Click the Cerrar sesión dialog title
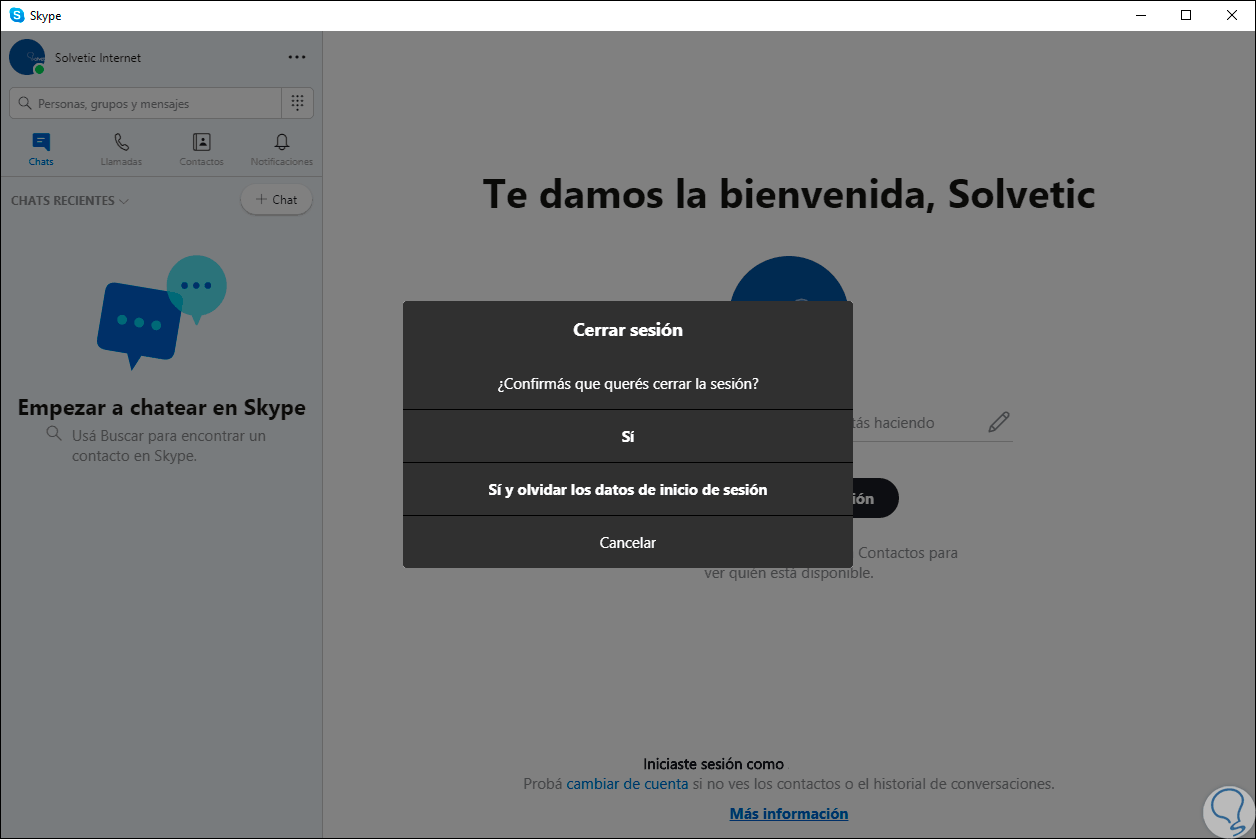This screenshot has width=1256, height=839. pos(628,330)
